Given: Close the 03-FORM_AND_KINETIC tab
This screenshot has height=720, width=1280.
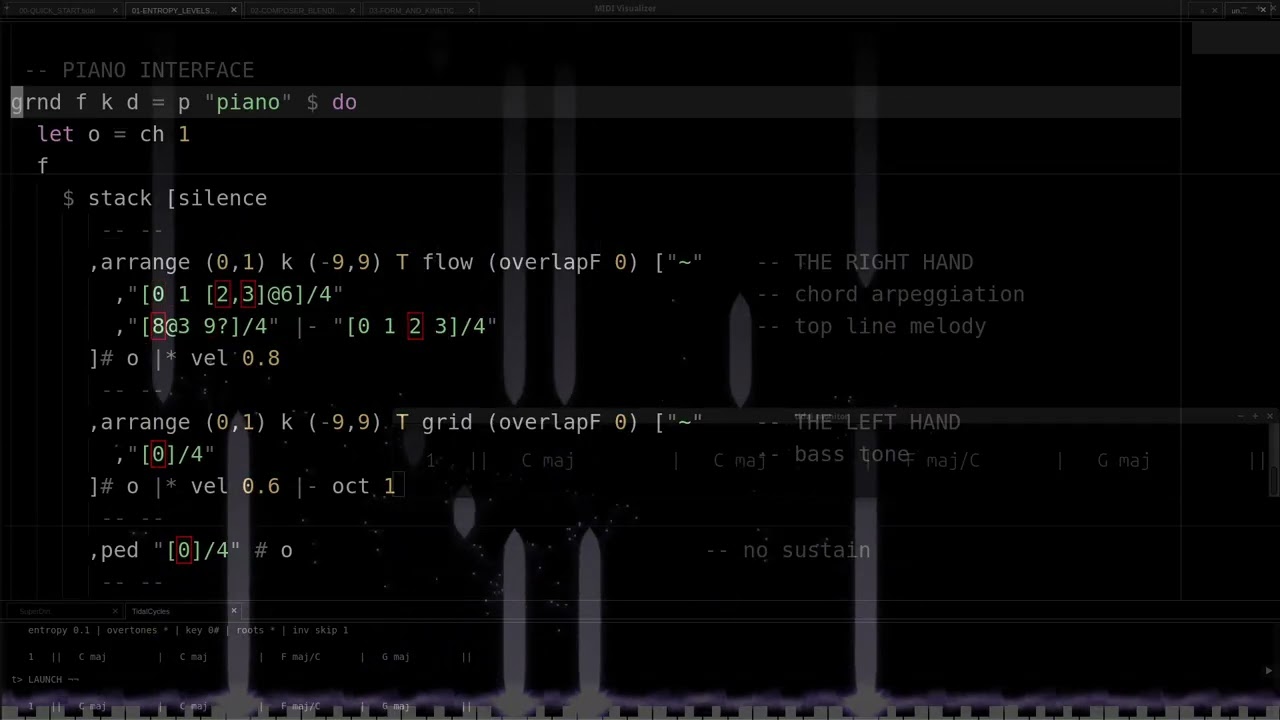Looking at the screenshot, I should tap(472, 10).
